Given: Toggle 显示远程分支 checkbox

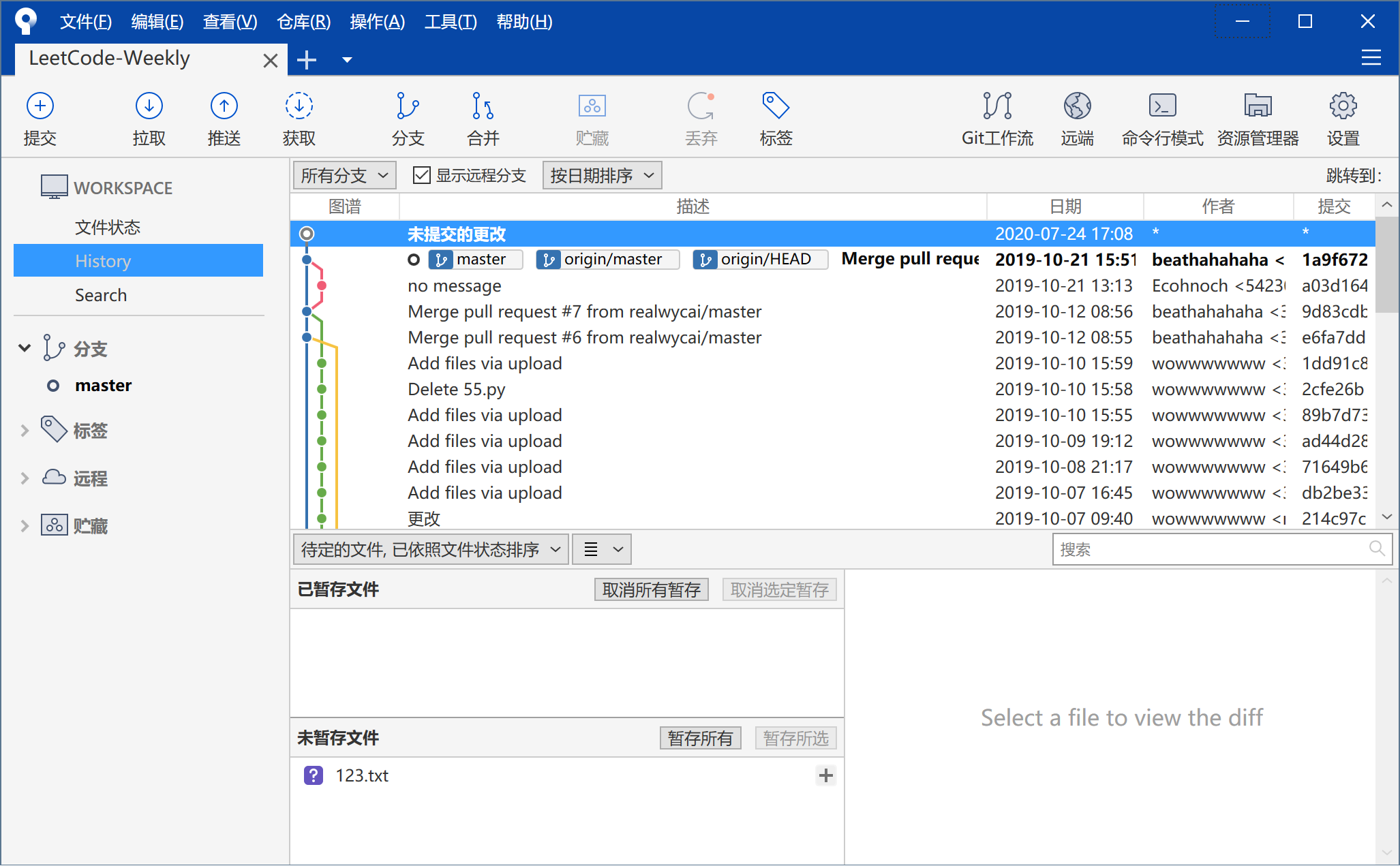Looking at the screenshot, I should coord(422,176).
